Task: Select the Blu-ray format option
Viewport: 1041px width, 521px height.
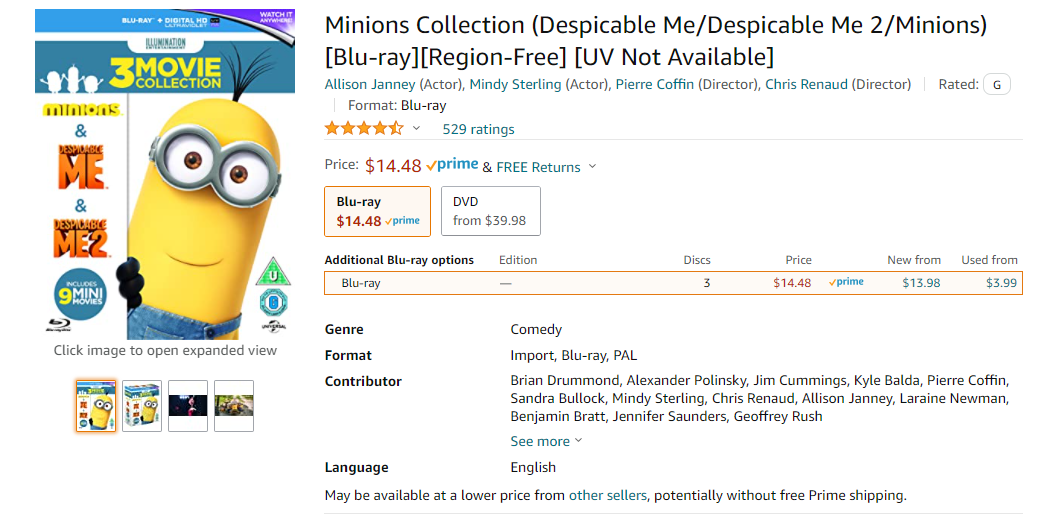Action: (x=378, y=211)
